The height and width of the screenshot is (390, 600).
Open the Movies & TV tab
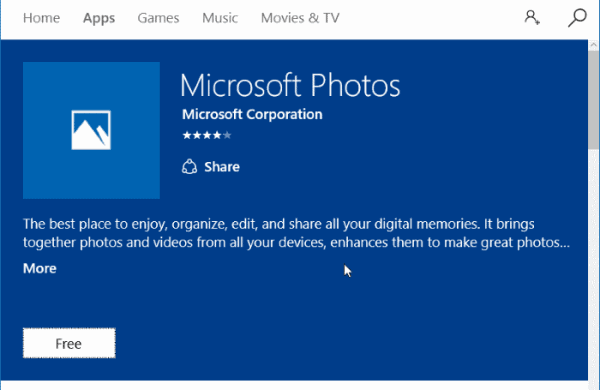pyautogui.click(x=300, y=18)
